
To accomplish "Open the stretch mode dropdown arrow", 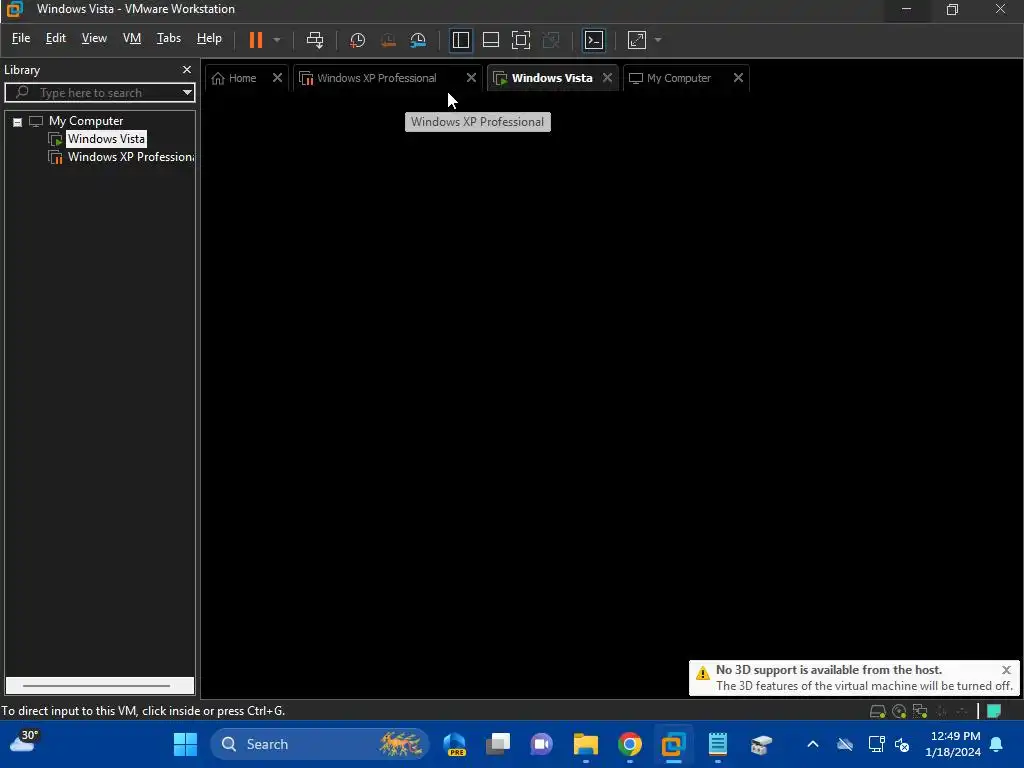I will tap(658, 40).
